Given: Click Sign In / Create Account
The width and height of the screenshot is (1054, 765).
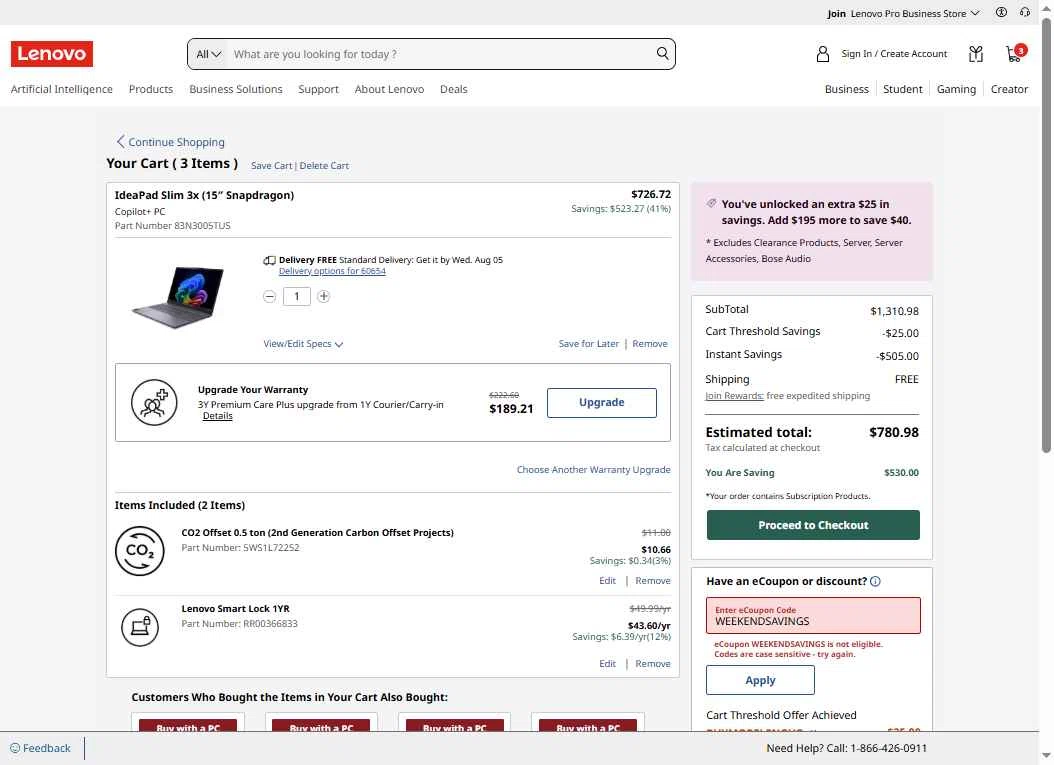Looking at the screenshot, I should click(894, 54).
